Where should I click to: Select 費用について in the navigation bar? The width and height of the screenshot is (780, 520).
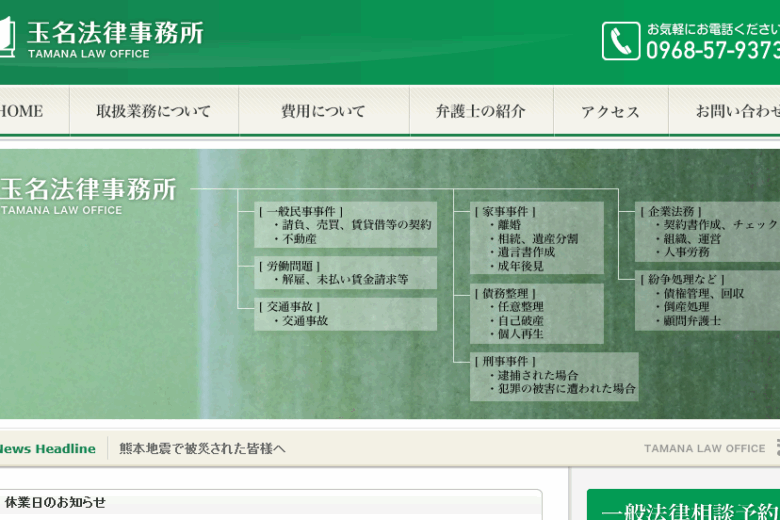point(323,111)
